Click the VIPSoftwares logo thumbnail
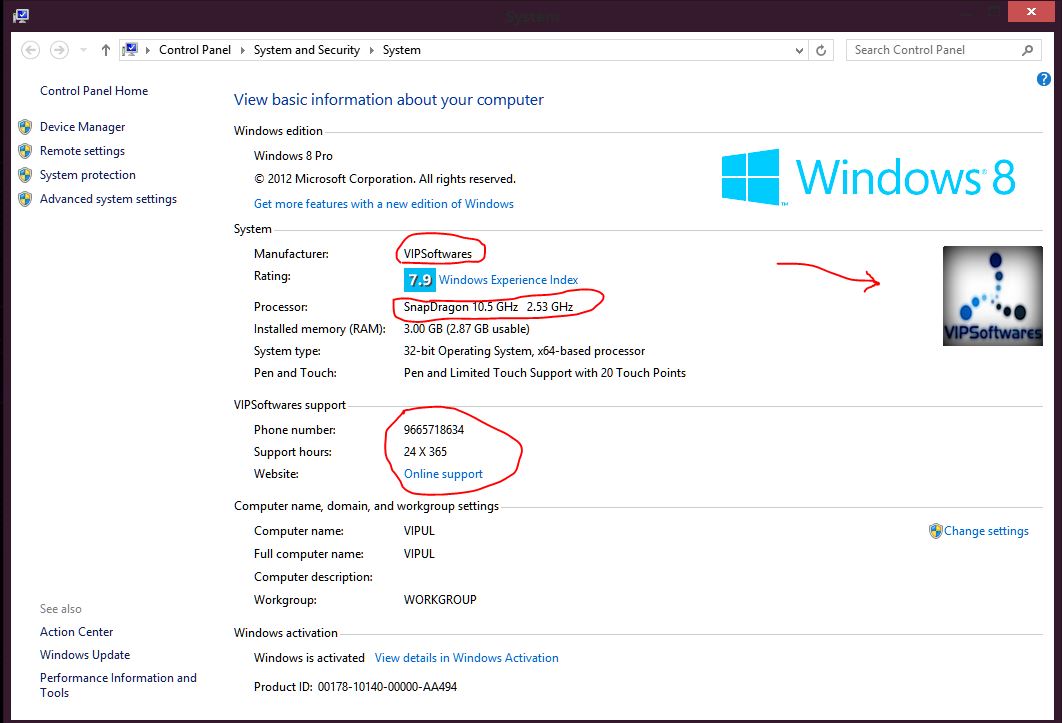Viewport: 1062px width, 723px height. [992, 295]
